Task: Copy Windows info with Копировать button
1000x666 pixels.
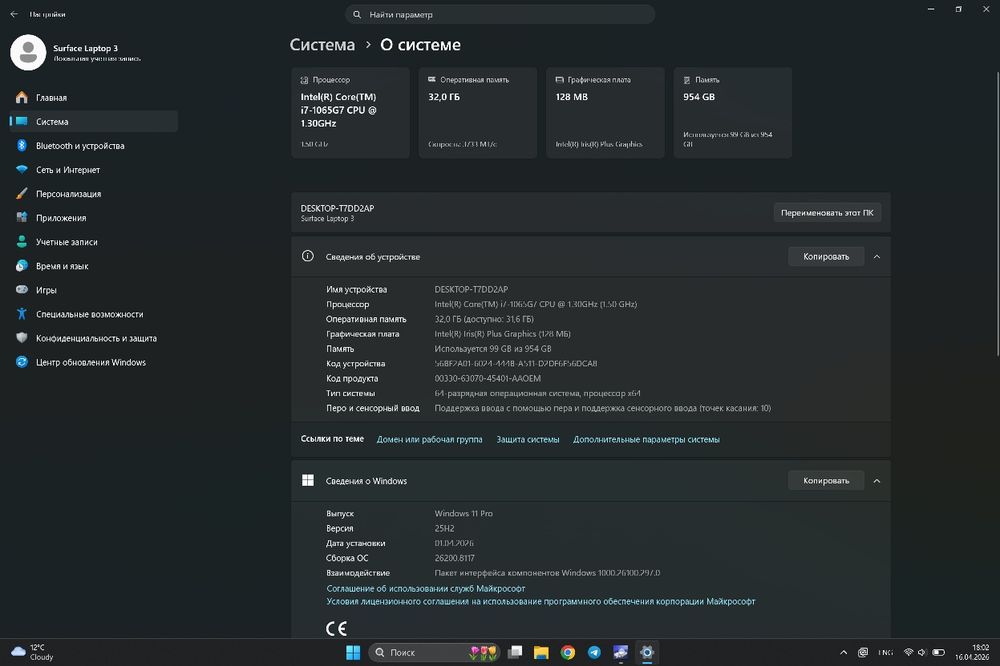Action: tap(826, 480)
